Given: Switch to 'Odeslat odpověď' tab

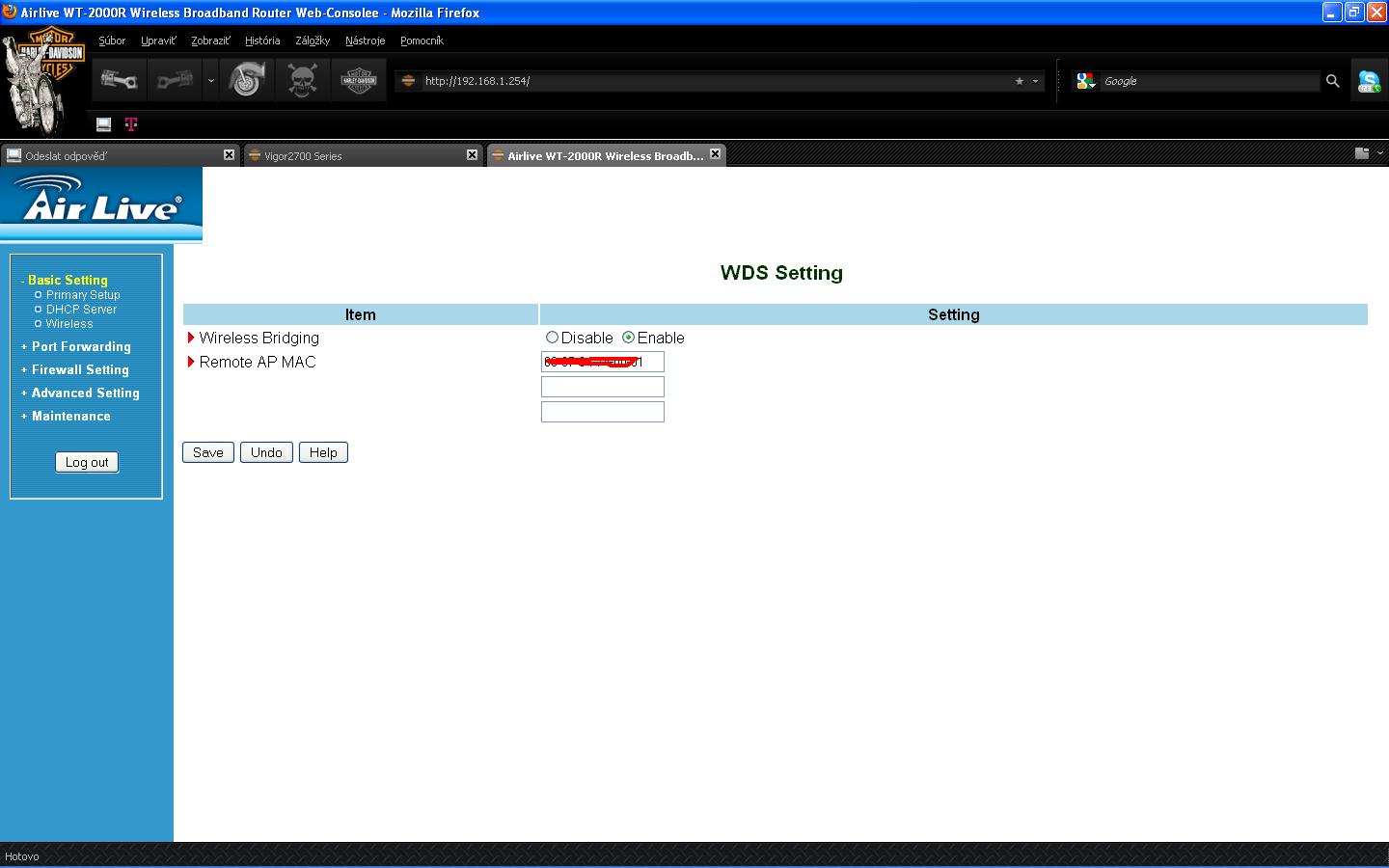Looking at the screenshot, I should click(120, 155).
